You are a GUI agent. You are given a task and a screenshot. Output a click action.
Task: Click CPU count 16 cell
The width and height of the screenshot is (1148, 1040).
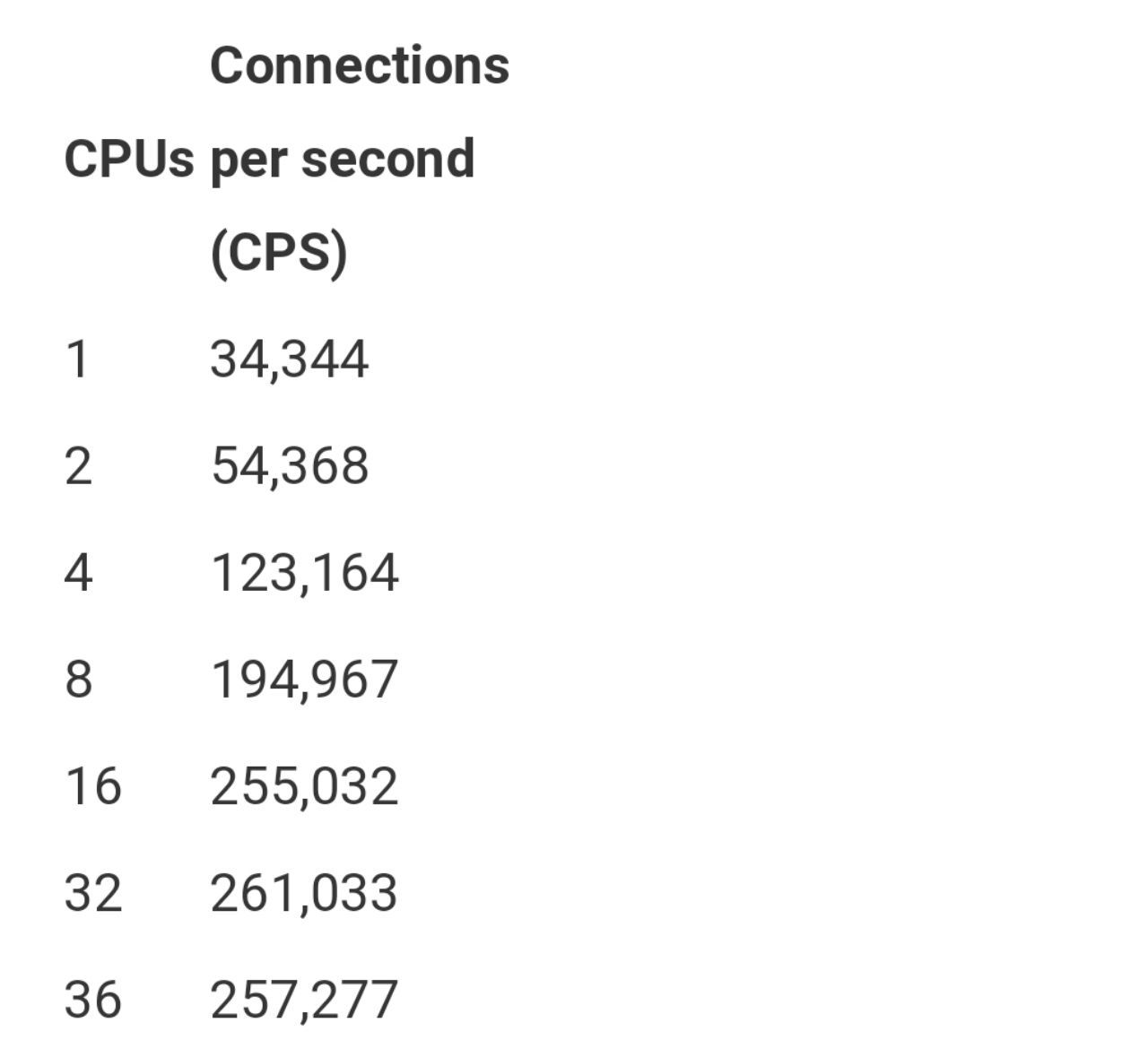pyautogui.click(x=92, y=786)
